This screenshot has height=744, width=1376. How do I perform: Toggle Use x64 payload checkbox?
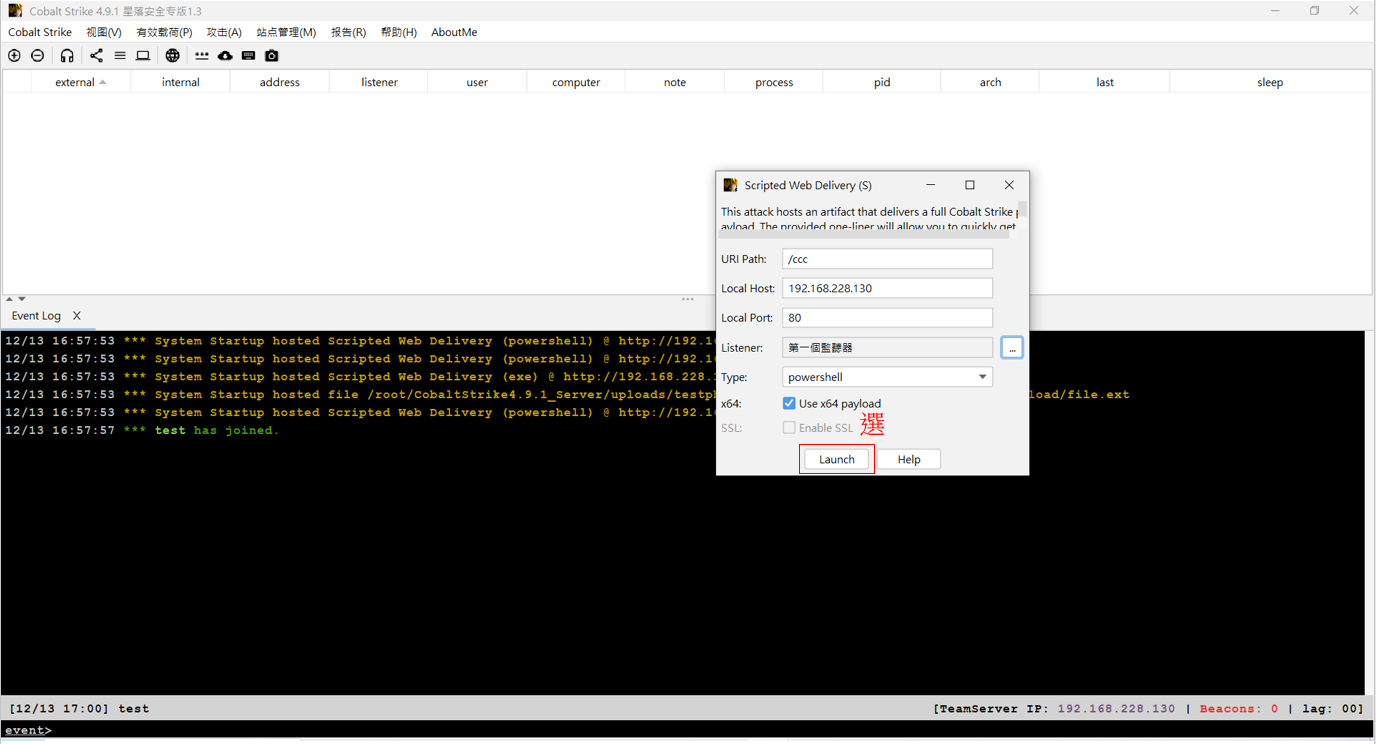coord(789,403)
